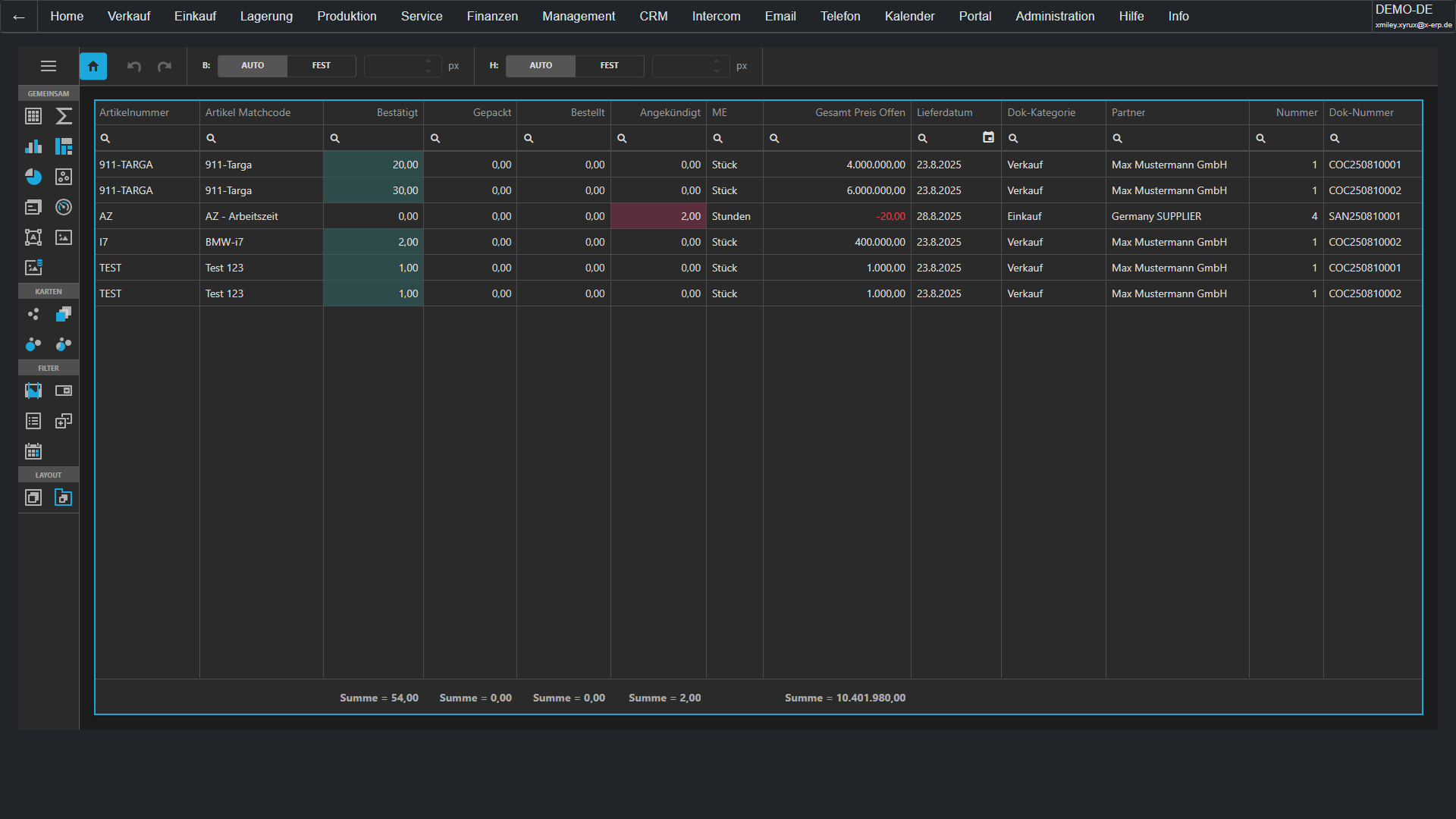Click the width pixel spinner up arrow

428,61
